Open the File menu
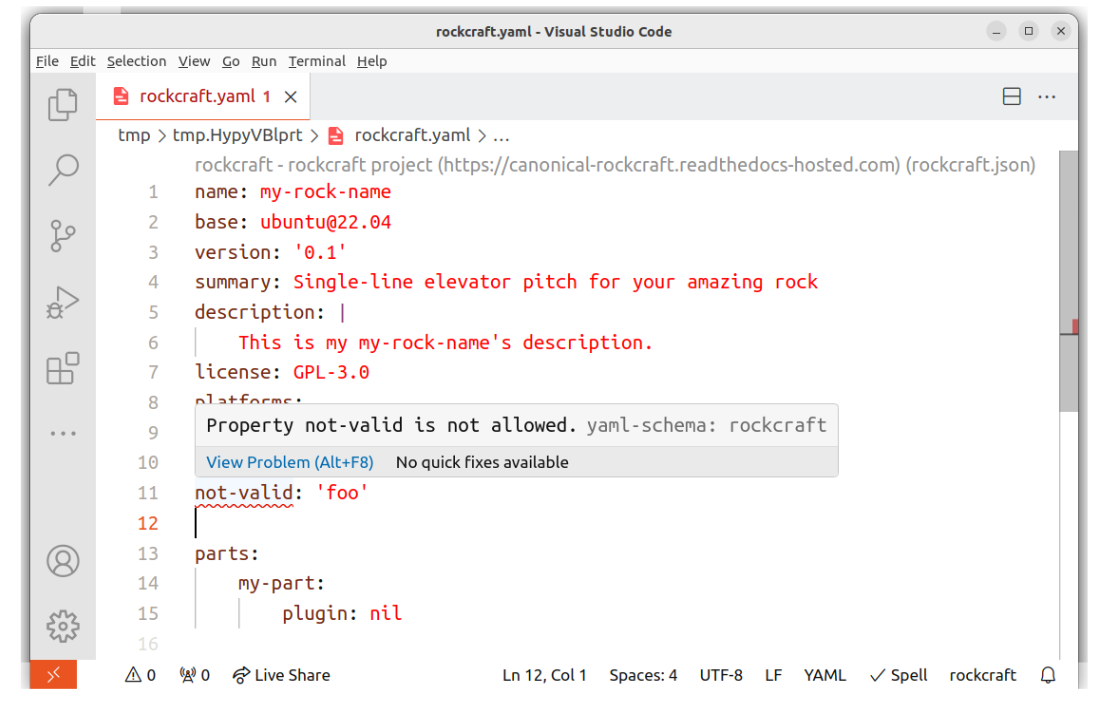This screenshot has height=709, width=1104. point(47,61)
